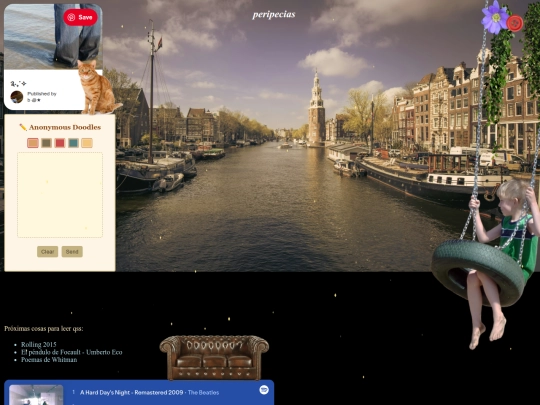The height and width of the screenshot is (405, 540).
Task: Click the orange cat image
Action: [x=98, y=87]
